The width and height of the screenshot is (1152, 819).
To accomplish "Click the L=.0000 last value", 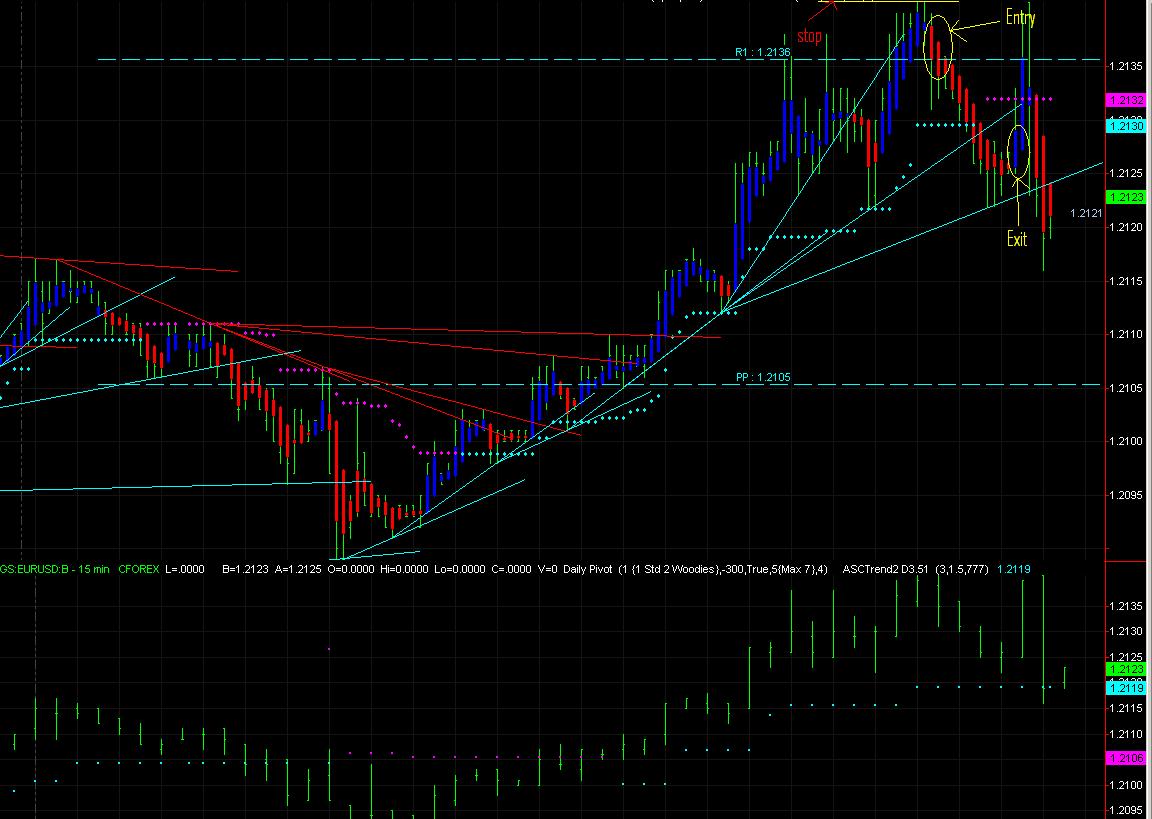I will tap(184, 569).
